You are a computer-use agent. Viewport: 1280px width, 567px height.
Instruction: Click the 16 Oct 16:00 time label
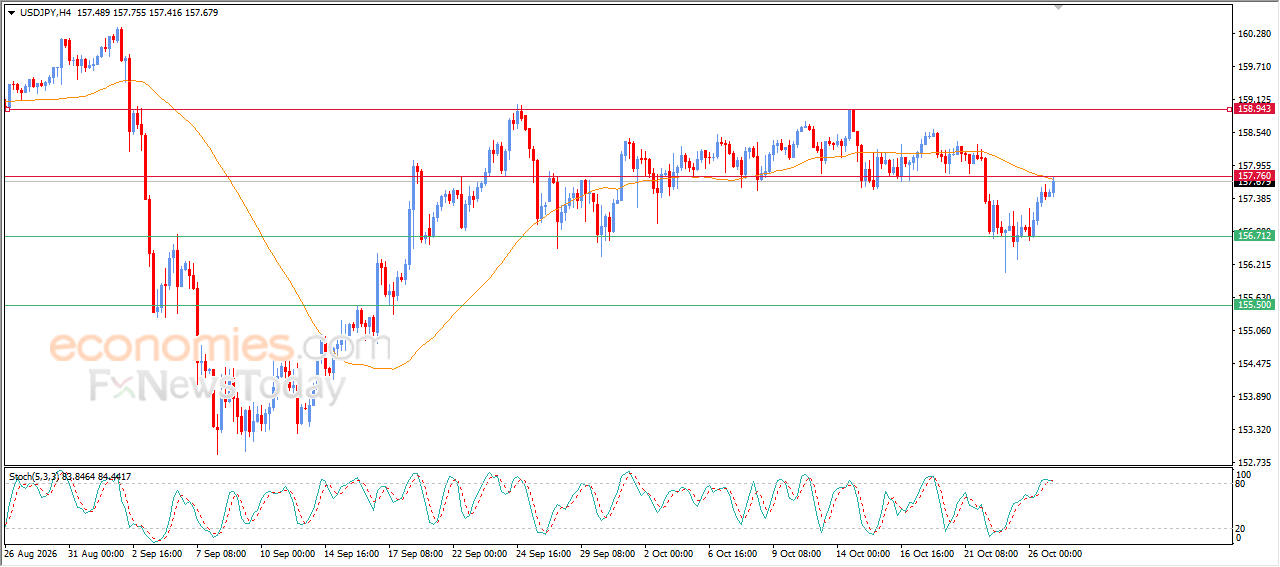click(x=929, y=553)
